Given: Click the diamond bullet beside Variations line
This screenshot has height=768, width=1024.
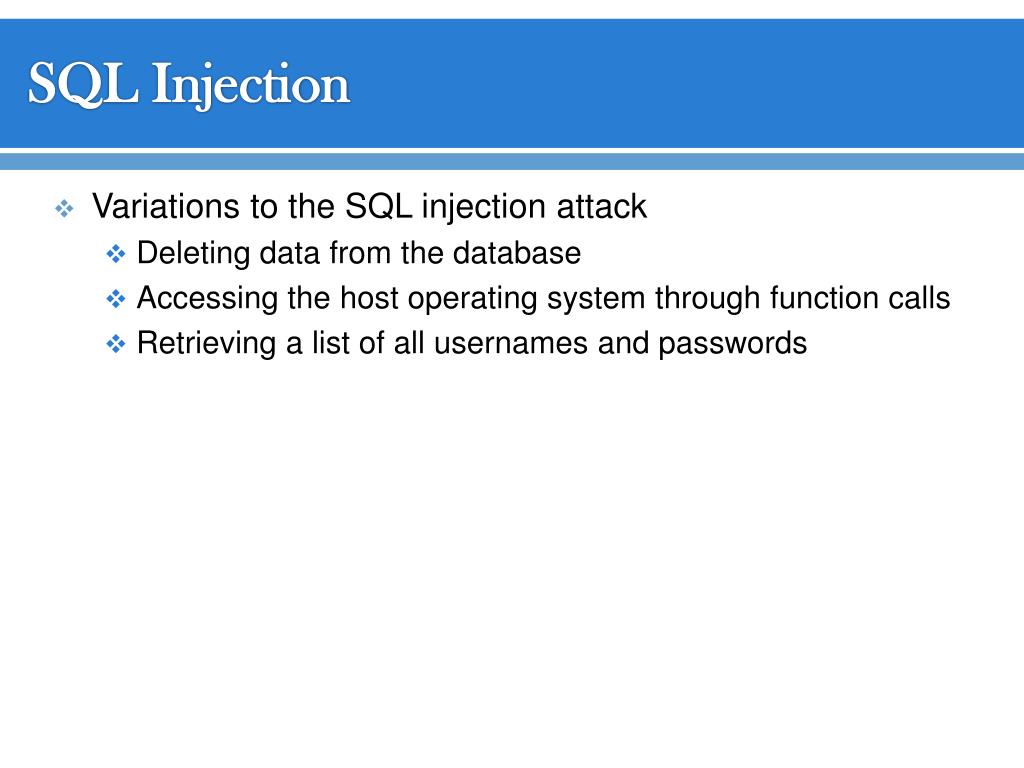Looking at the screenshot, I should click(64, 209).
